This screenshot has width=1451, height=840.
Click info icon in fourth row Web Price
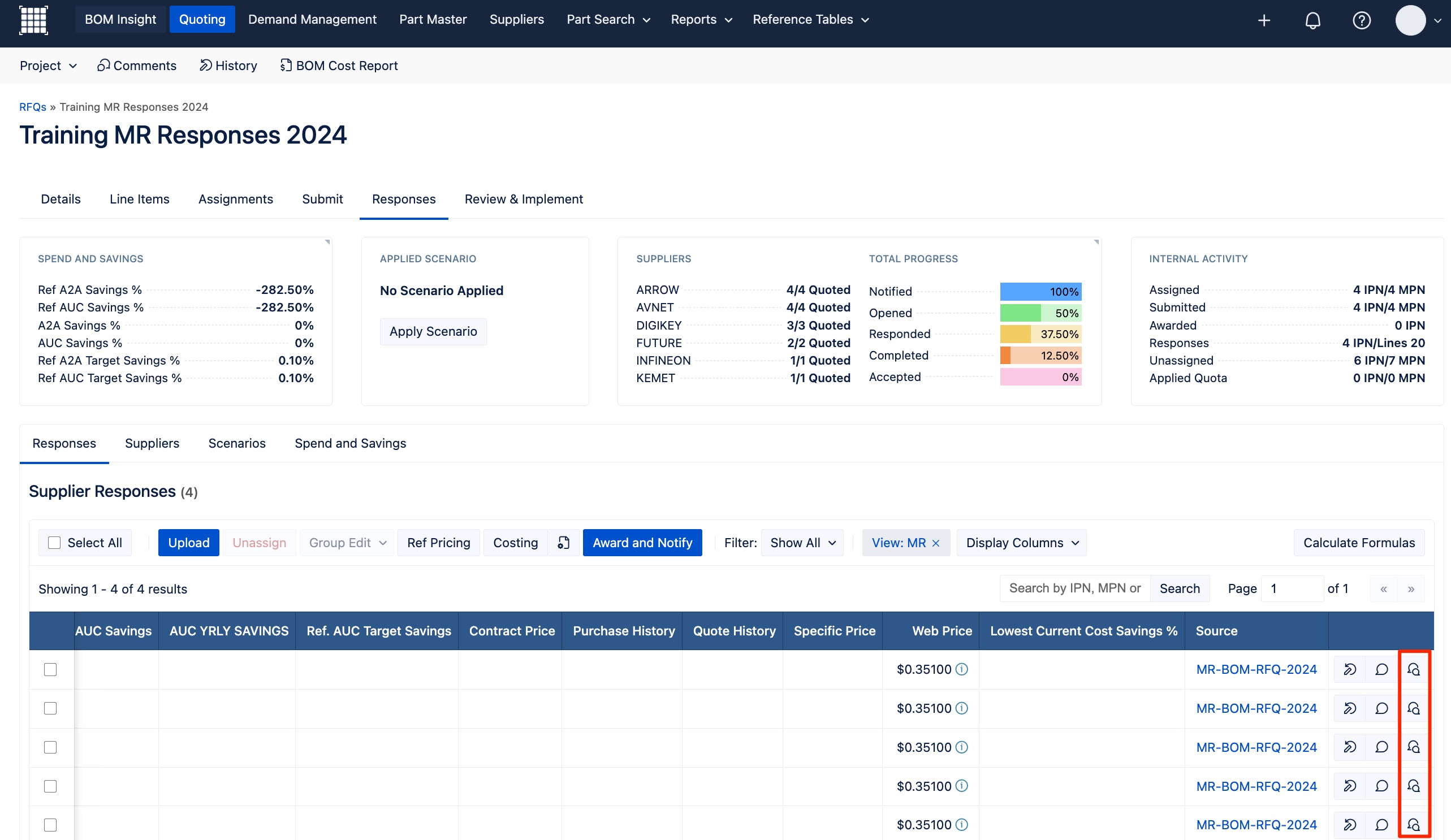coord(961,786)
